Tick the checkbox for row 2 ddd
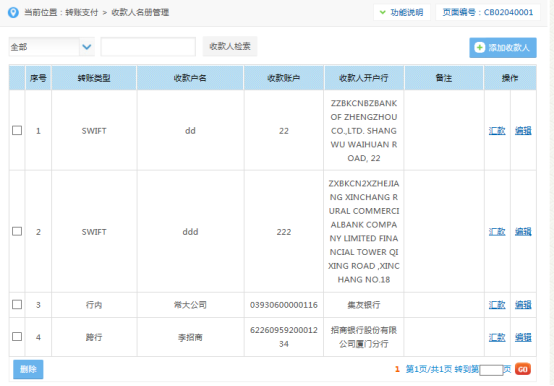The height and width of the screenshot is (386, 554). [x=17, y=231]
